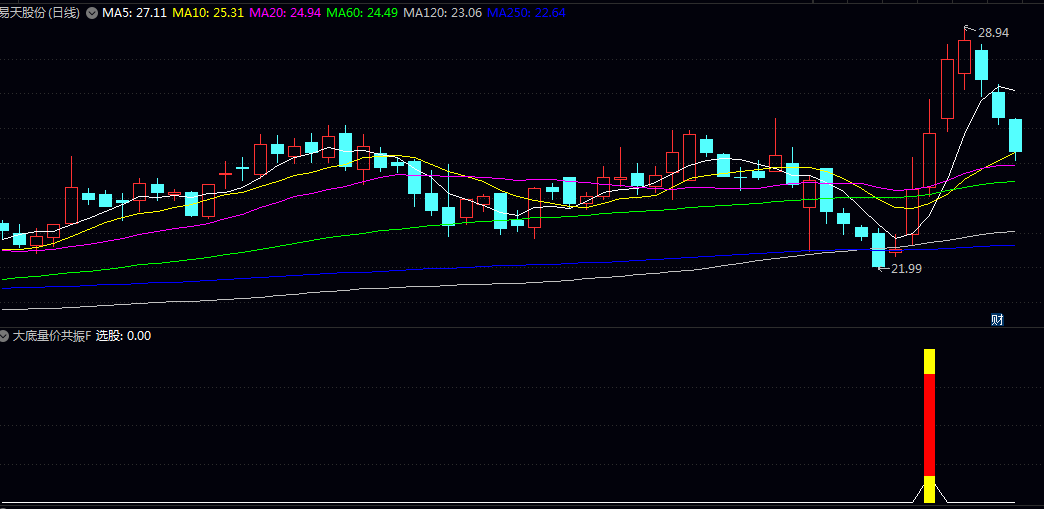Click the 21.99 low price marker
This screenshot has width=1044, height=509.
click(x=905, y=268)
